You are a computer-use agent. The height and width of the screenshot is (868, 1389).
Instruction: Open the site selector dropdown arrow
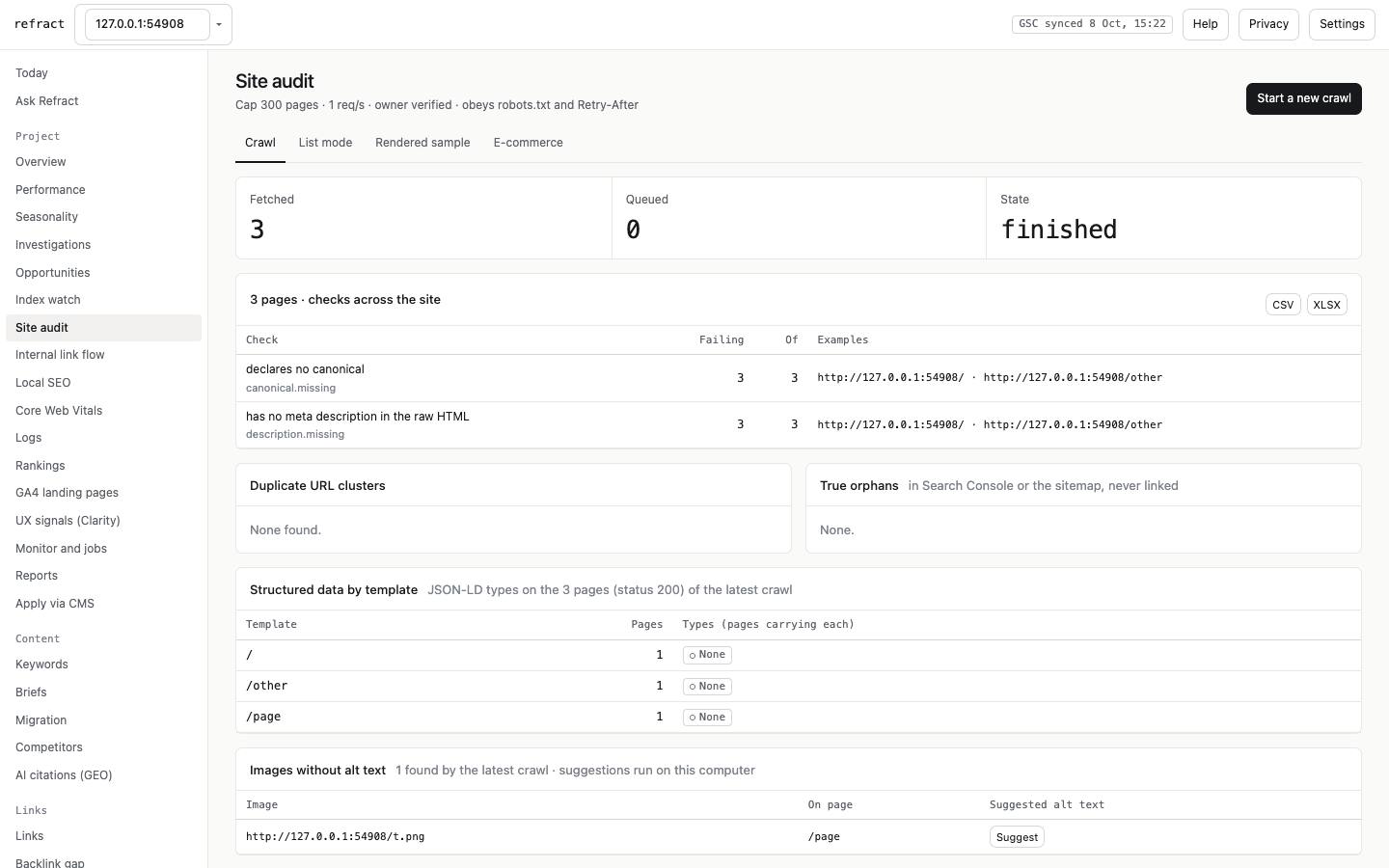point(219,24)
